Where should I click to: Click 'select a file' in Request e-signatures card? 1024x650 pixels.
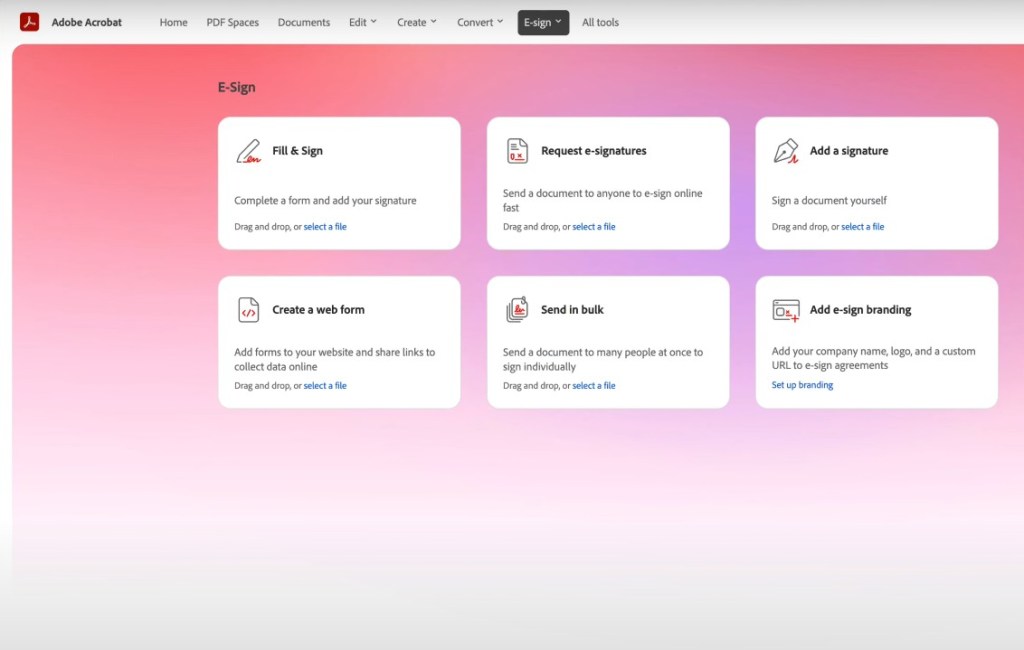tap(594, 227)
